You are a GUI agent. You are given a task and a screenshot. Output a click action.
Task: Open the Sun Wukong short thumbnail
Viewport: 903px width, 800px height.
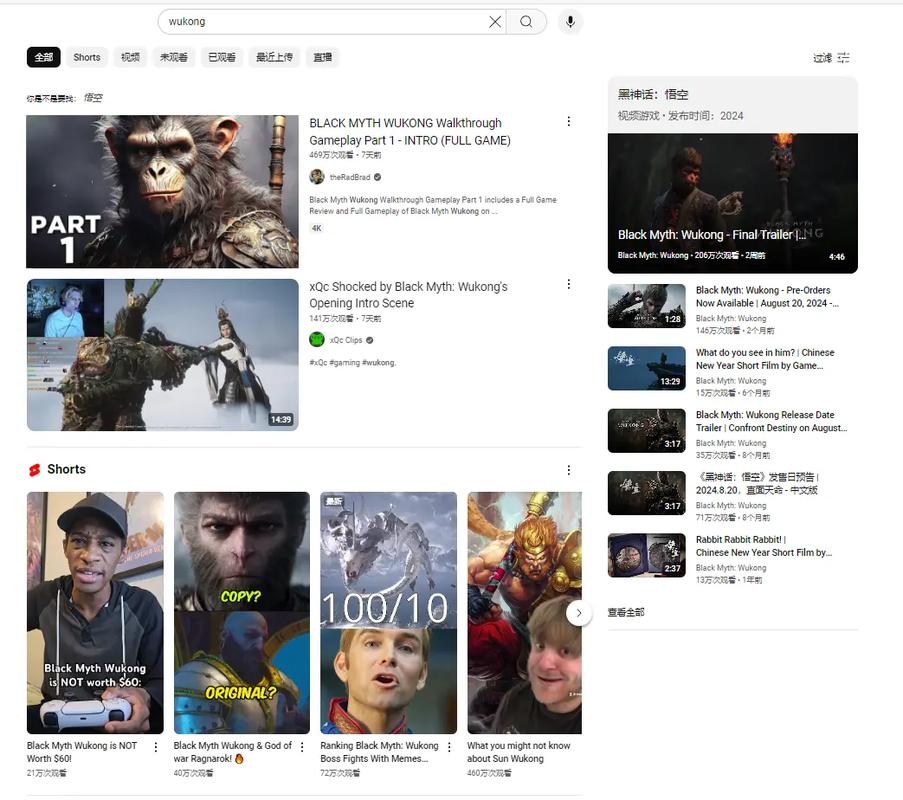525,612
